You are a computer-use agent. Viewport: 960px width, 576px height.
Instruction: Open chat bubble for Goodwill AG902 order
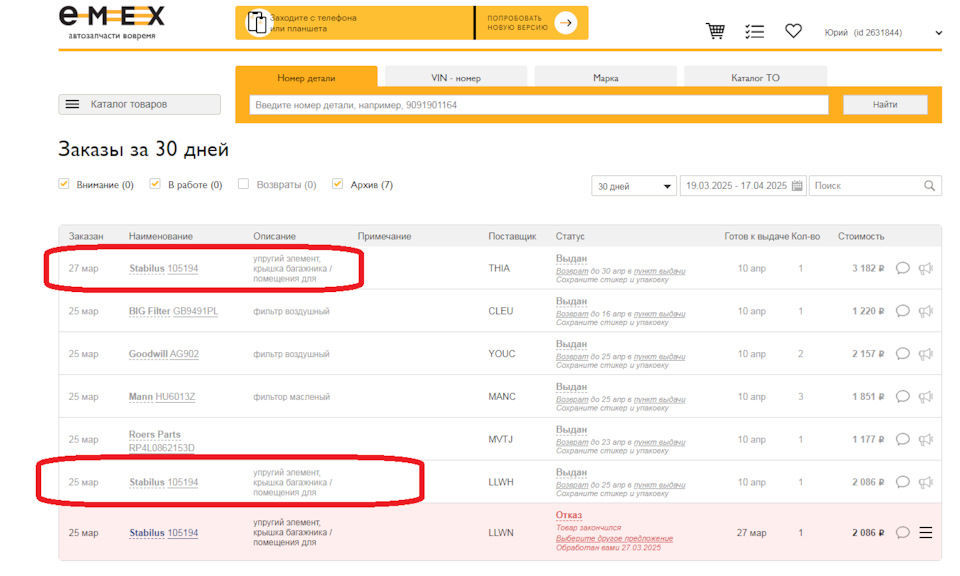[x=902, y=354]
